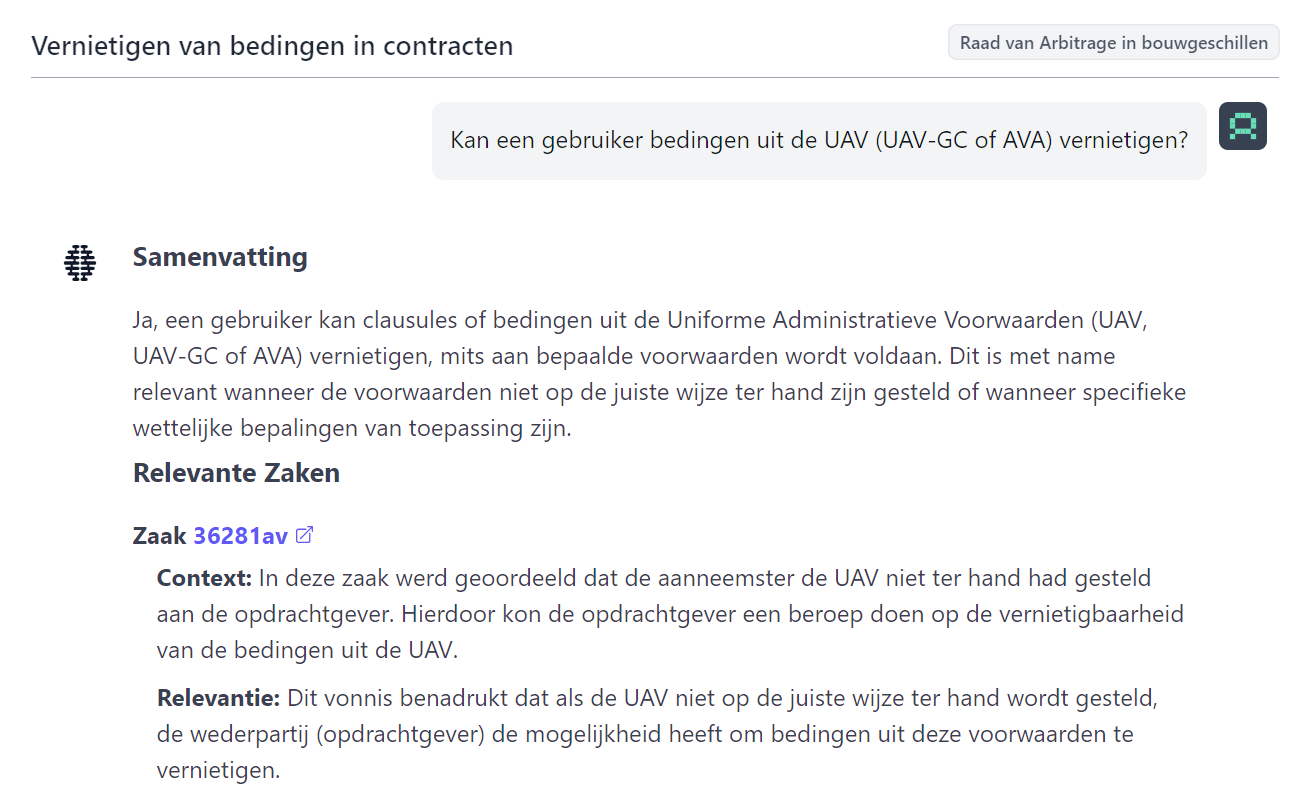Click the divider line below the title
Viewport: 1314px width, 788px height.
click(x=655, y=78)
